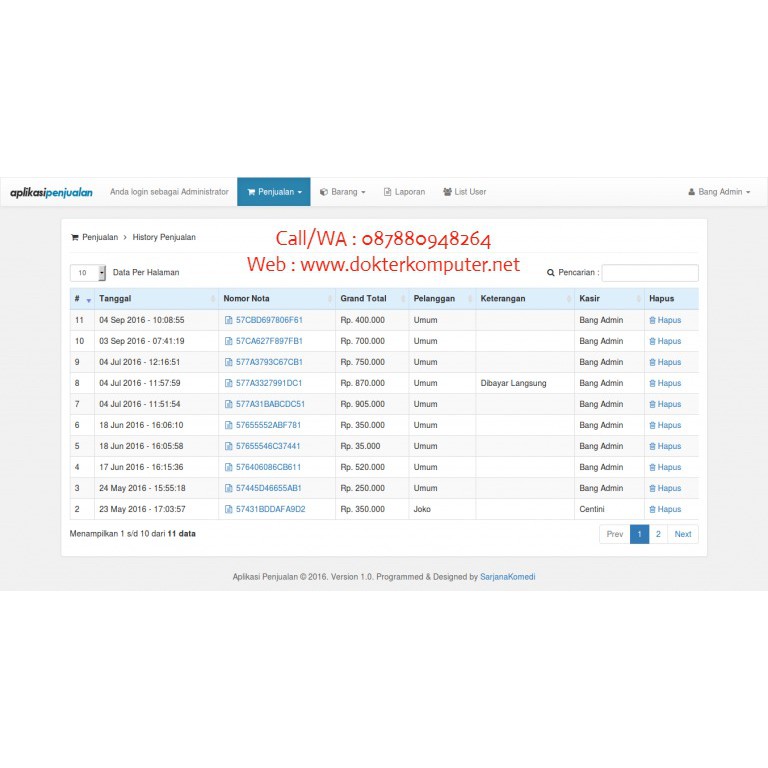This screenshot has width=768, height=768.
Task: Focus the Pencarian search field
Action: 650,273
